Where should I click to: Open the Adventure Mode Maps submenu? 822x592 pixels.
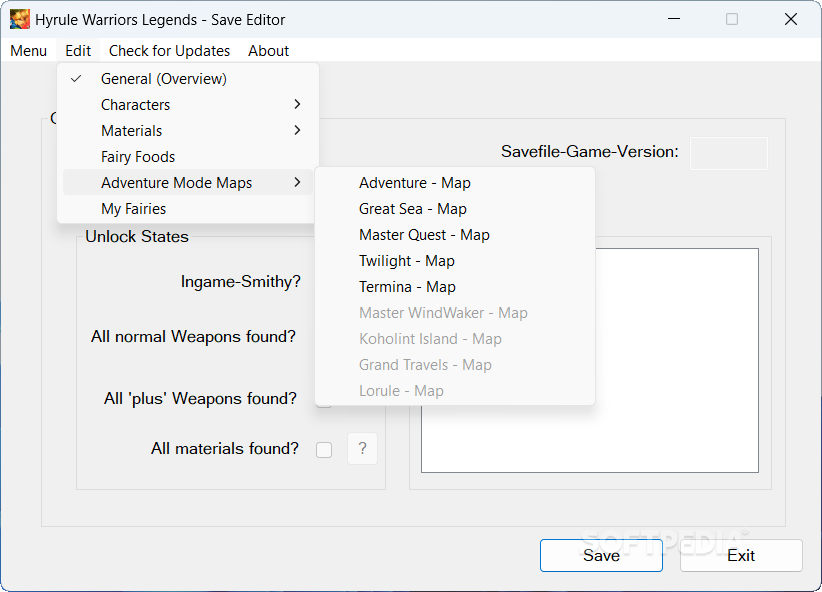coord(188,182)
